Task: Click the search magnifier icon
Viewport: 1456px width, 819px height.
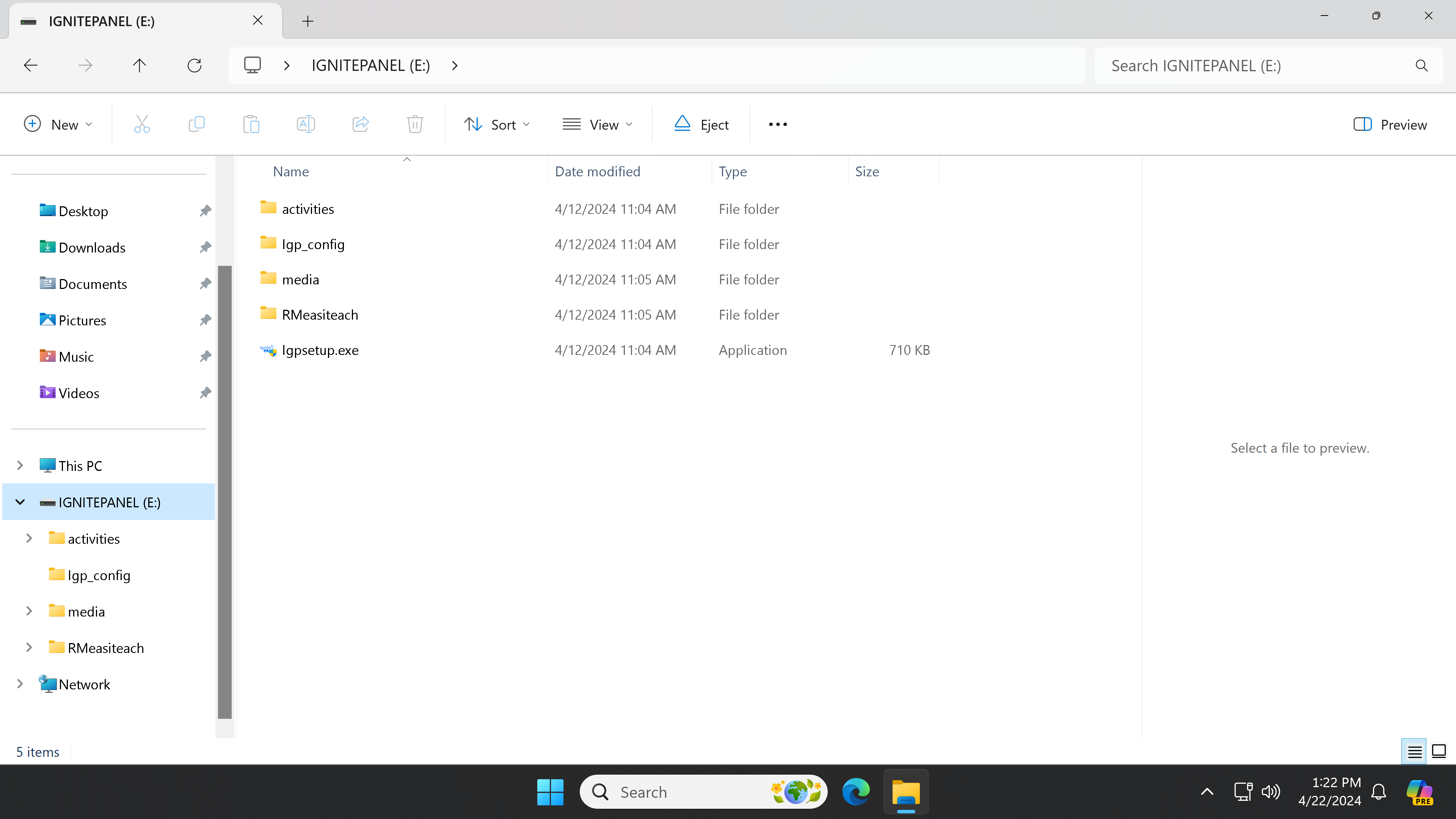Action: 1421,66
